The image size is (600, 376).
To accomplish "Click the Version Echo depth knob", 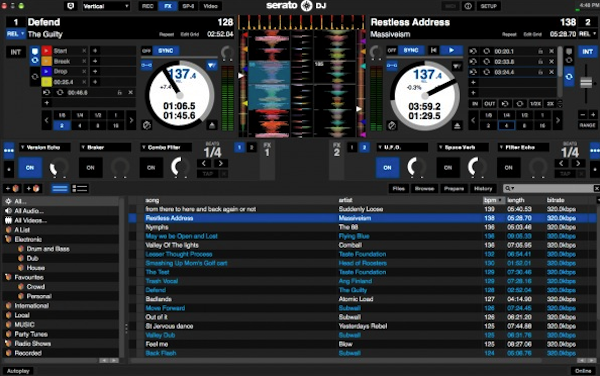I will (x=59, y=168).
